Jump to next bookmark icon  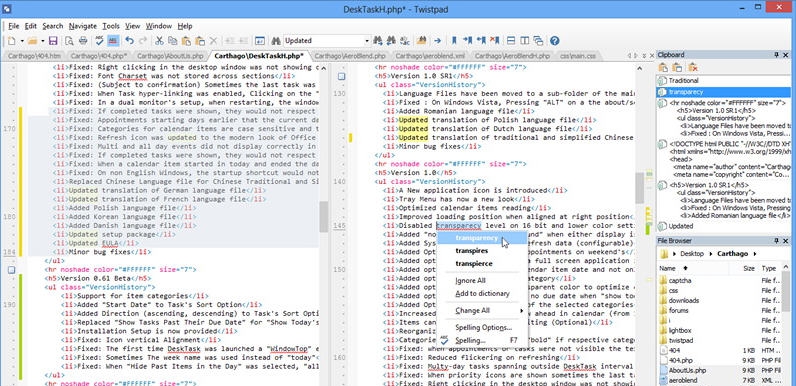click(468, 41)
